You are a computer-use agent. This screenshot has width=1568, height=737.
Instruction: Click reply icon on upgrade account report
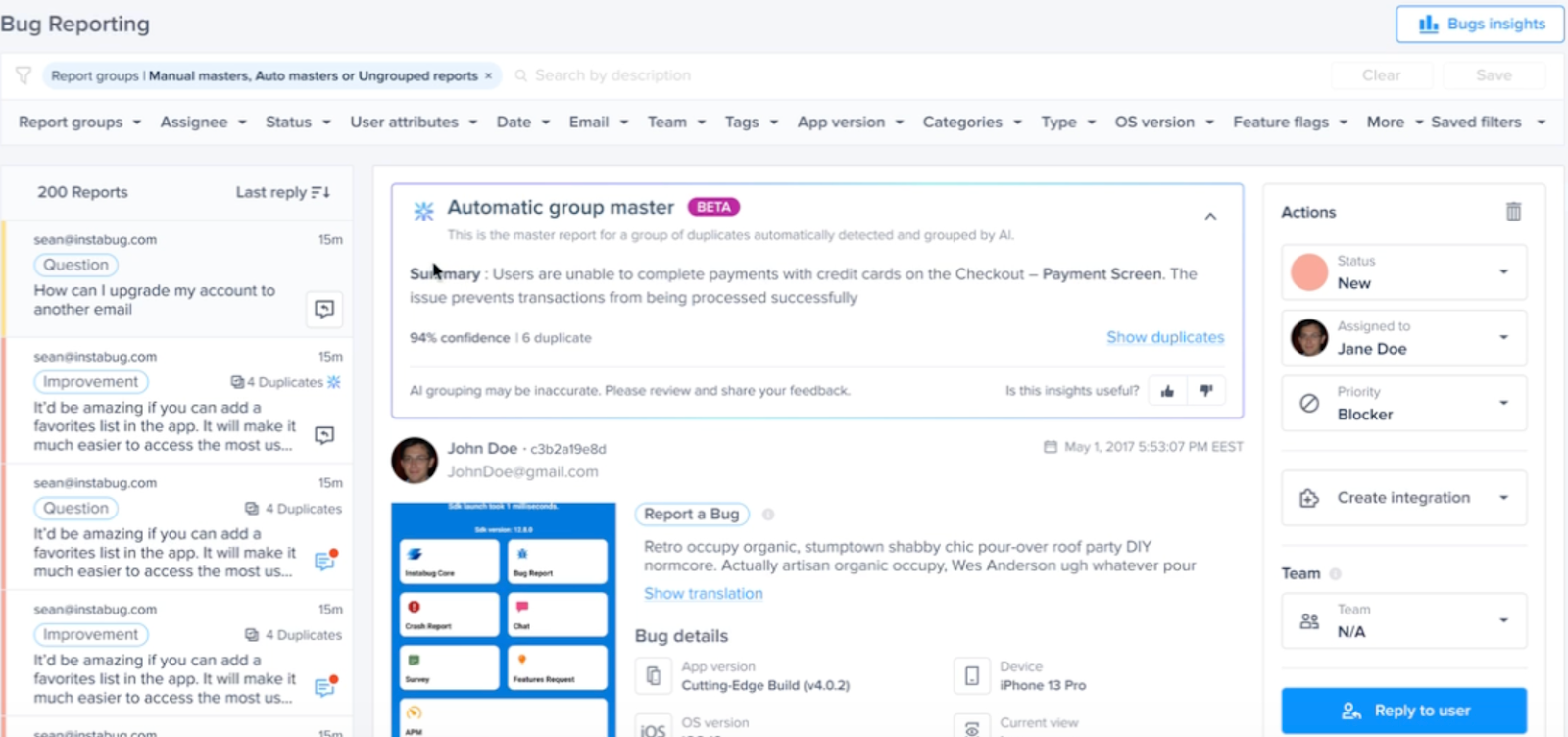[x=324, y=309]
